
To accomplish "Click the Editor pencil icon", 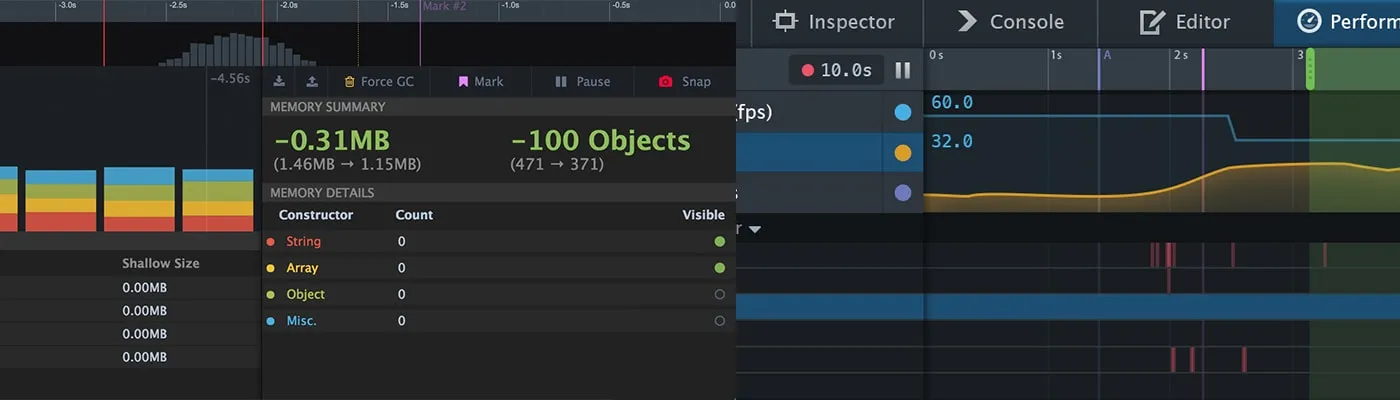I will pos(1153,21).
